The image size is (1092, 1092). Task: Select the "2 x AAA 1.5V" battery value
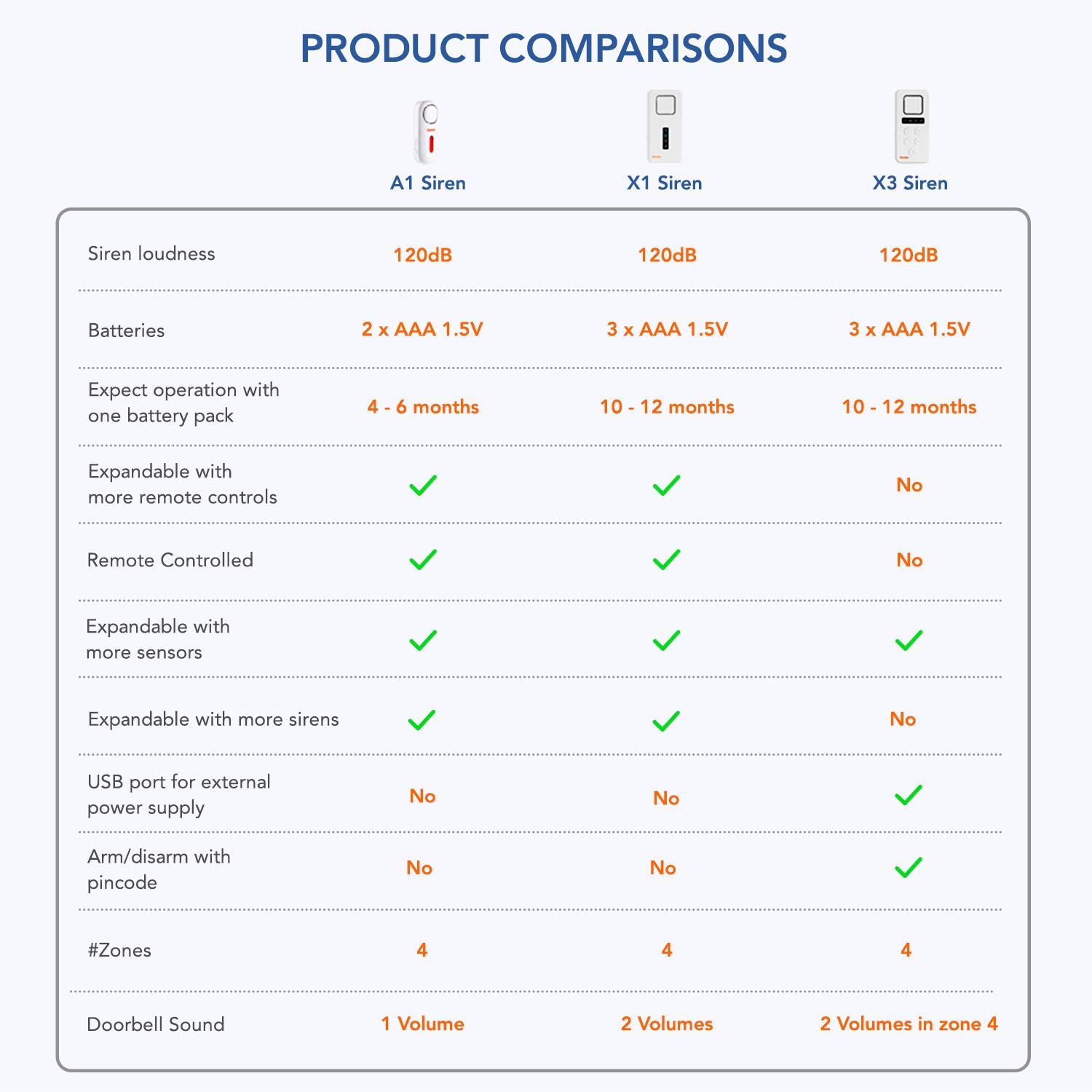click(422, 329)
